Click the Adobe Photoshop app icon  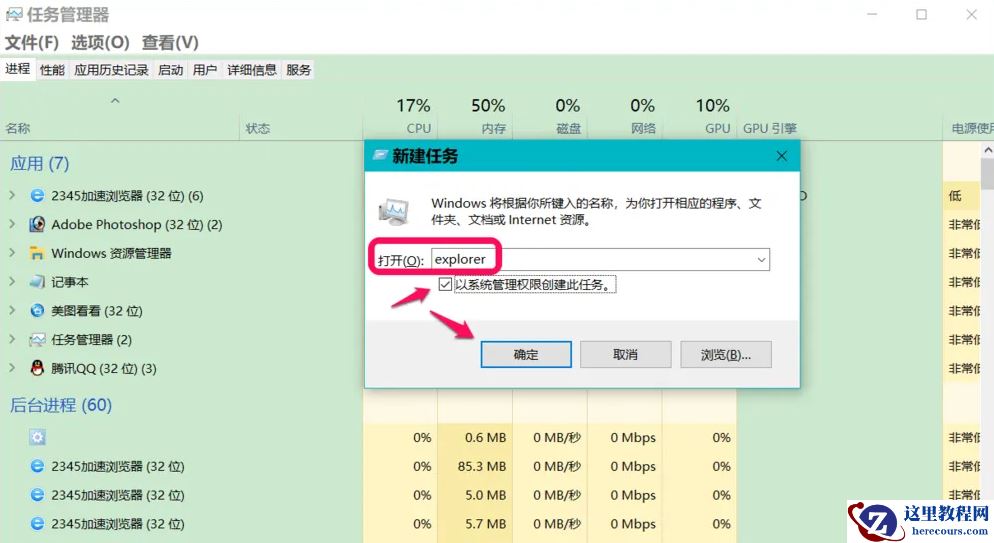coord(37,224)
